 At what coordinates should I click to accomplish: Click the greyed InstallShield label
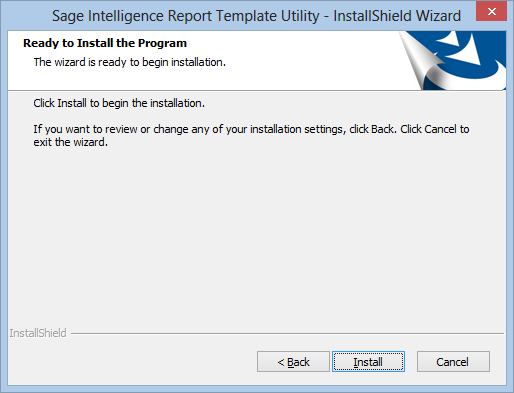(x=38, y=333)
